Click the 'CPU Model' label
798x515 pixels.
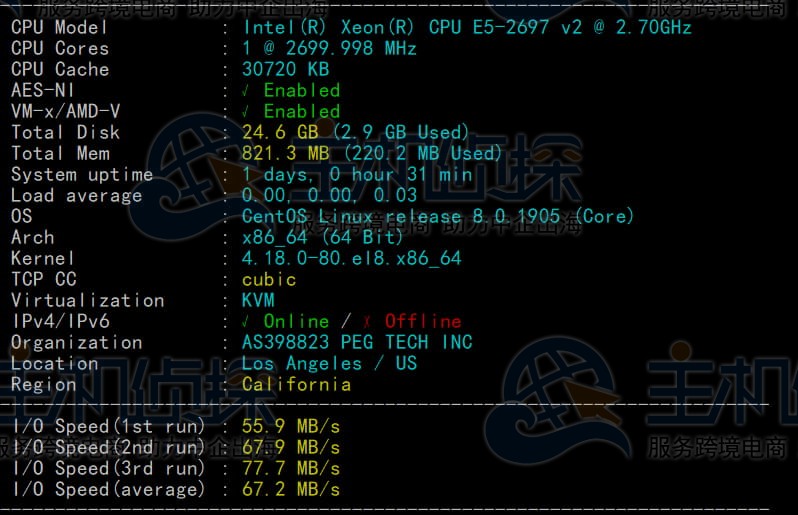59,27
